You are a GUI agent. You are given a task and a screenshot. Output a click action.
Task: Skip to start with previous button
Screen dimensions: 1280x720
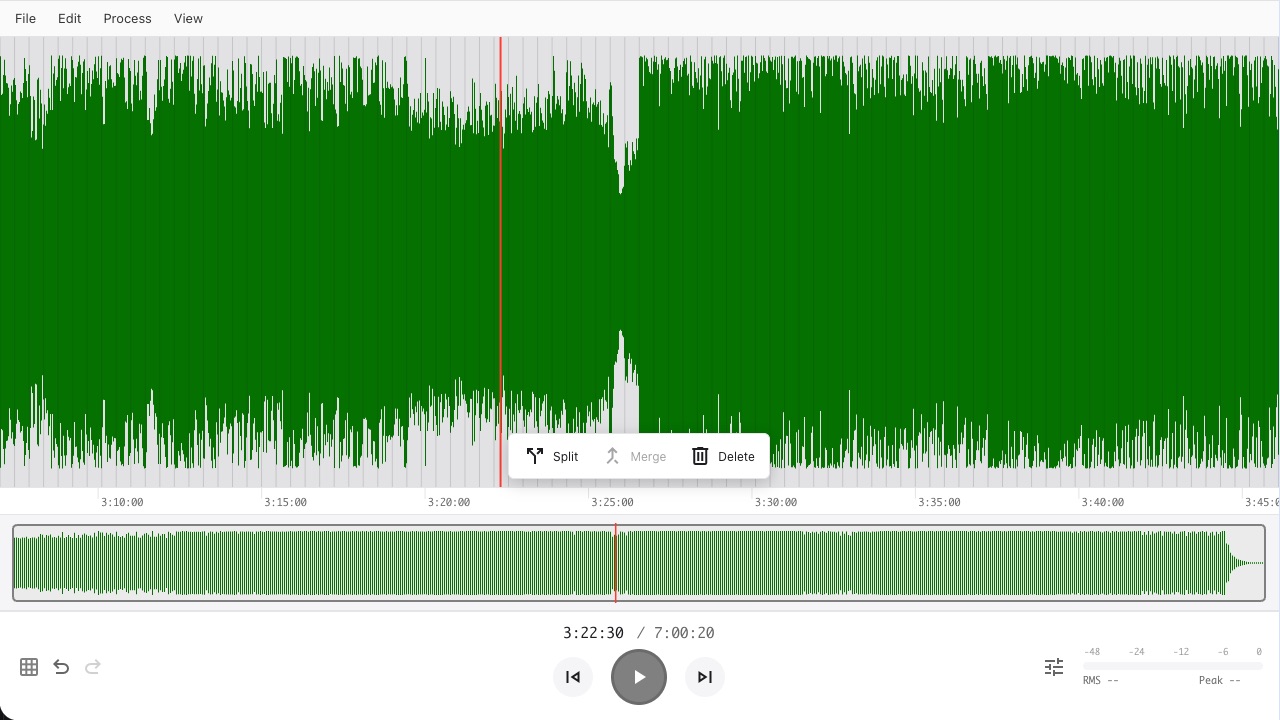pyautogui.click(x=573, y=677)
